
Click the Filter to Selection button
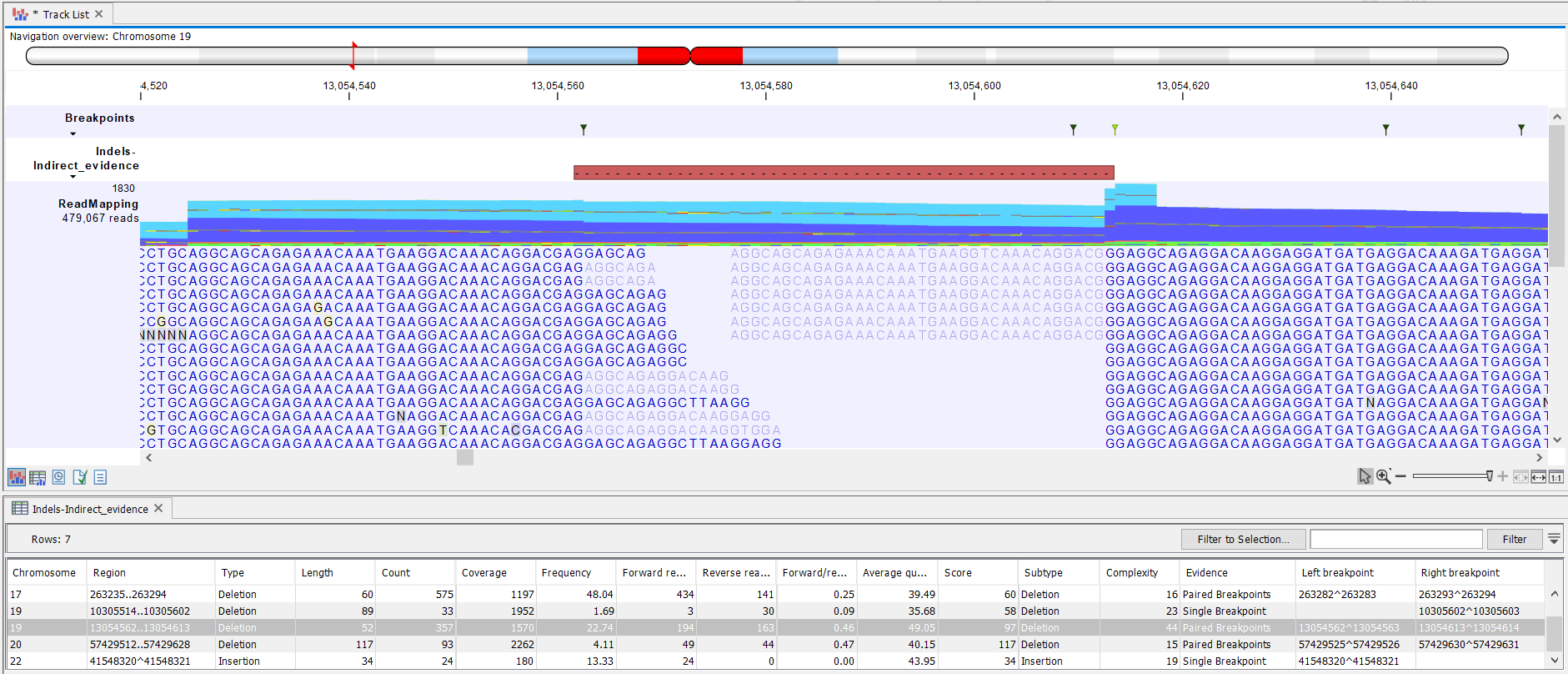pos(1243,539)
